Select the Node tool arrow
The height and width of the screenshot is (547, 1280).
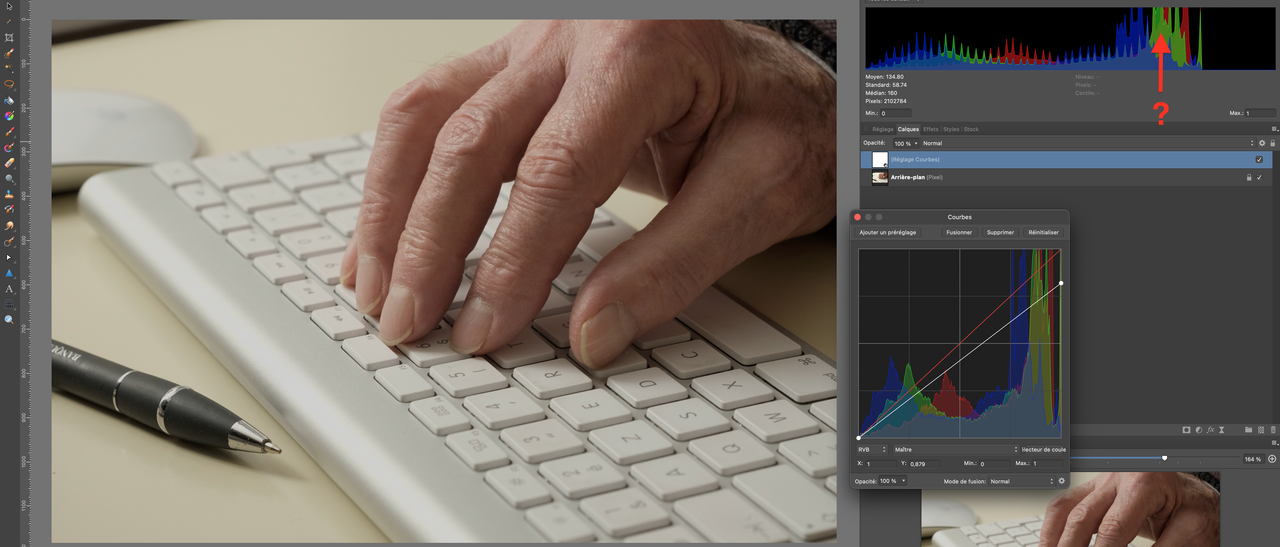10,257
